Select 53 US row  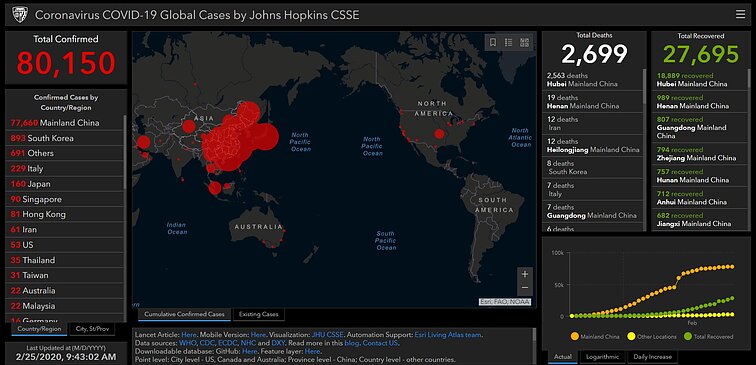point(65,245)
